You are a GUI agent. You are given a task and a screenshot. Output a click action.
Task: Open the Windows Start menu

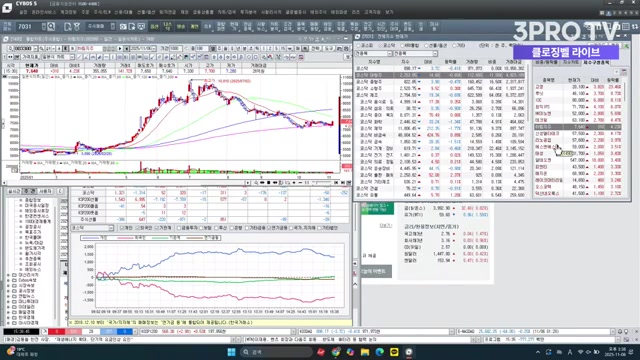(x=231, y=352)
